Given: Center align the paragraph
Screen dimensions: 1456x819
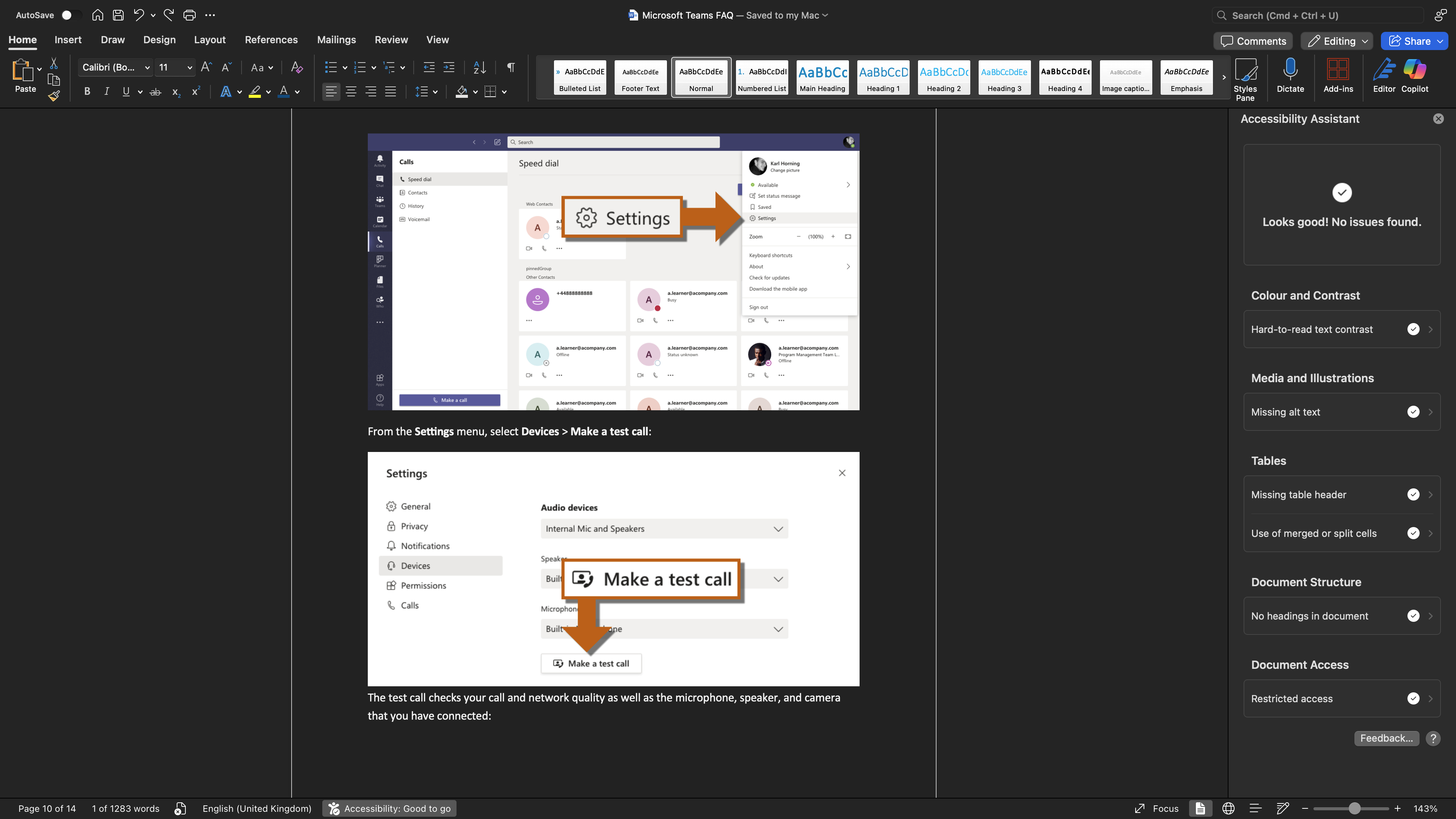Looking at the screenshot, I should tap(351, 91).
